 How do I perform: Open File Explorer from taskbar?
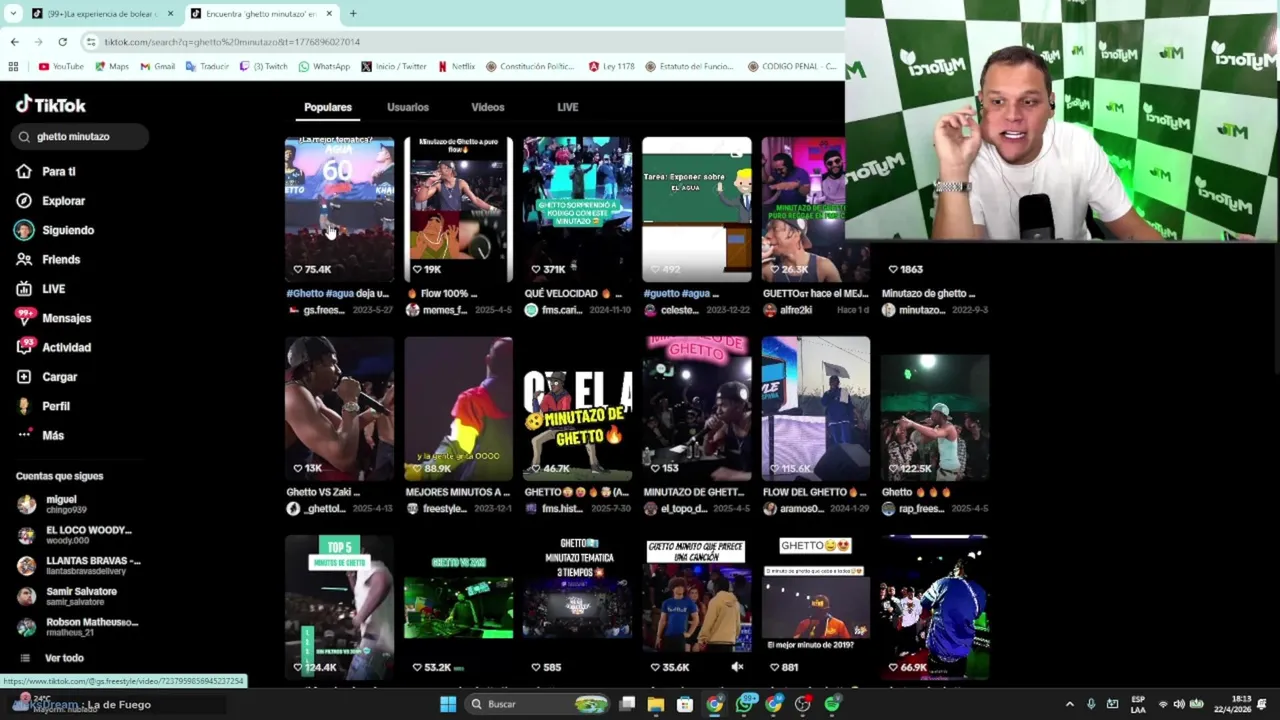656,704
